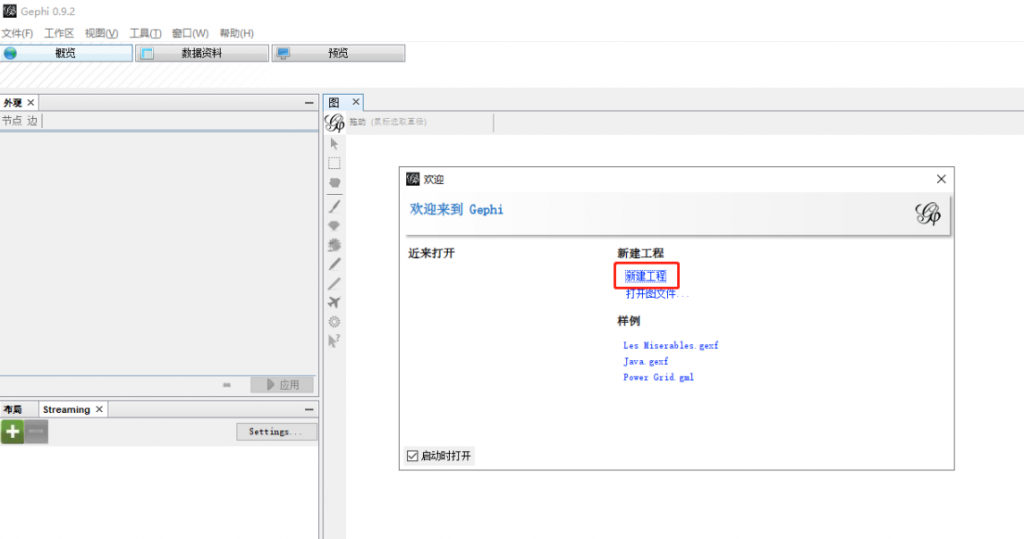The height and width of the screenshot is (539, 1024).
Task: Select the heat map tool
Action: coord(334,321)
